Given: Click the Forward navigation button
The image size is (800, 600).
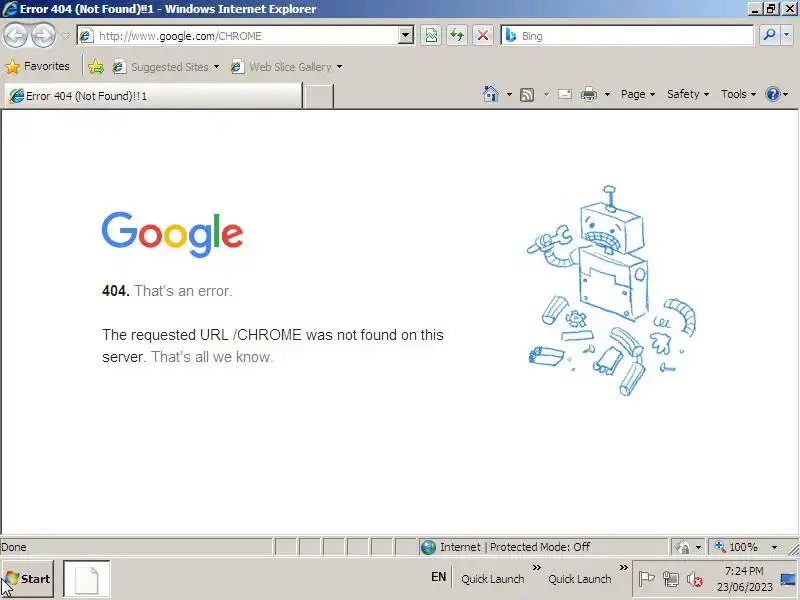Looking at the screenshot, I should tap(43, 36).
